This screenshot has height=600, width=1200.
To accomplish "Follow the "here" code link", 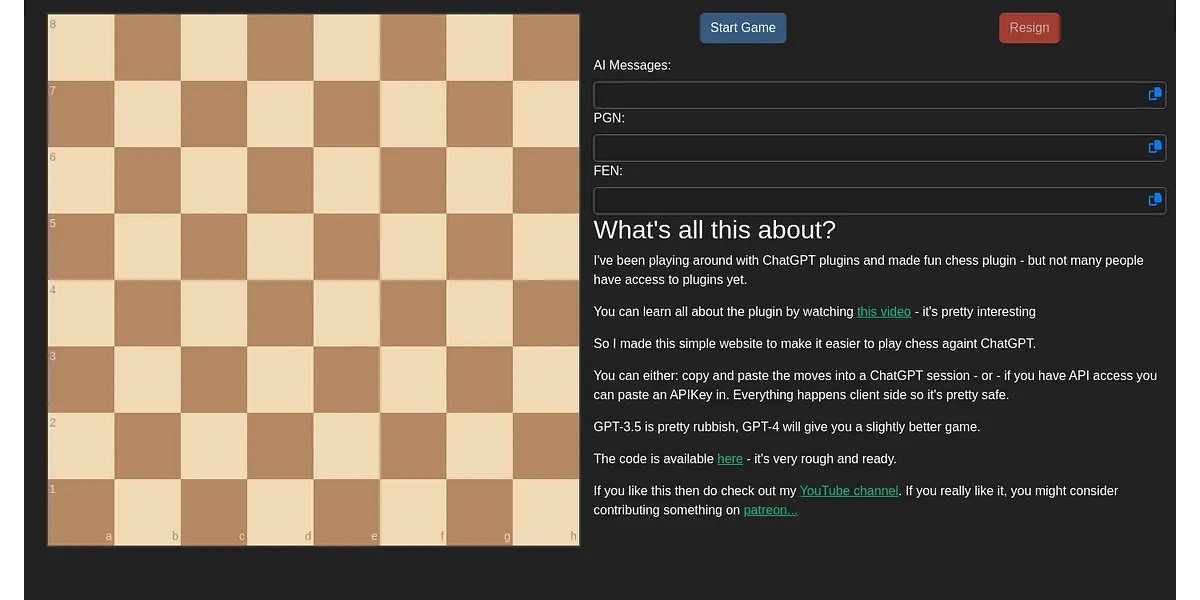I will [x=730, y=459].
